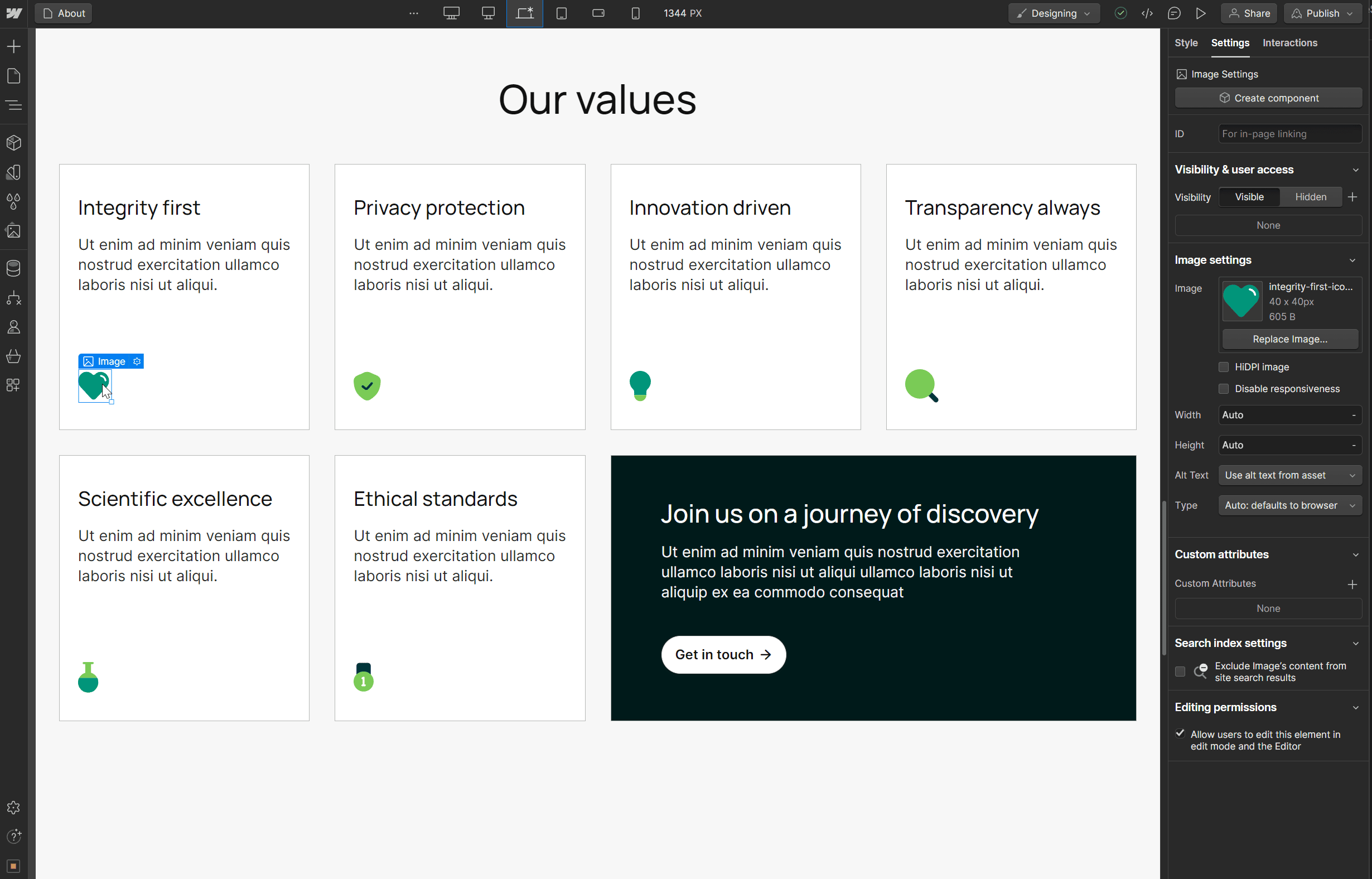
Task: Open the Publish dropdown
Action: click(x=1322, y=13)
